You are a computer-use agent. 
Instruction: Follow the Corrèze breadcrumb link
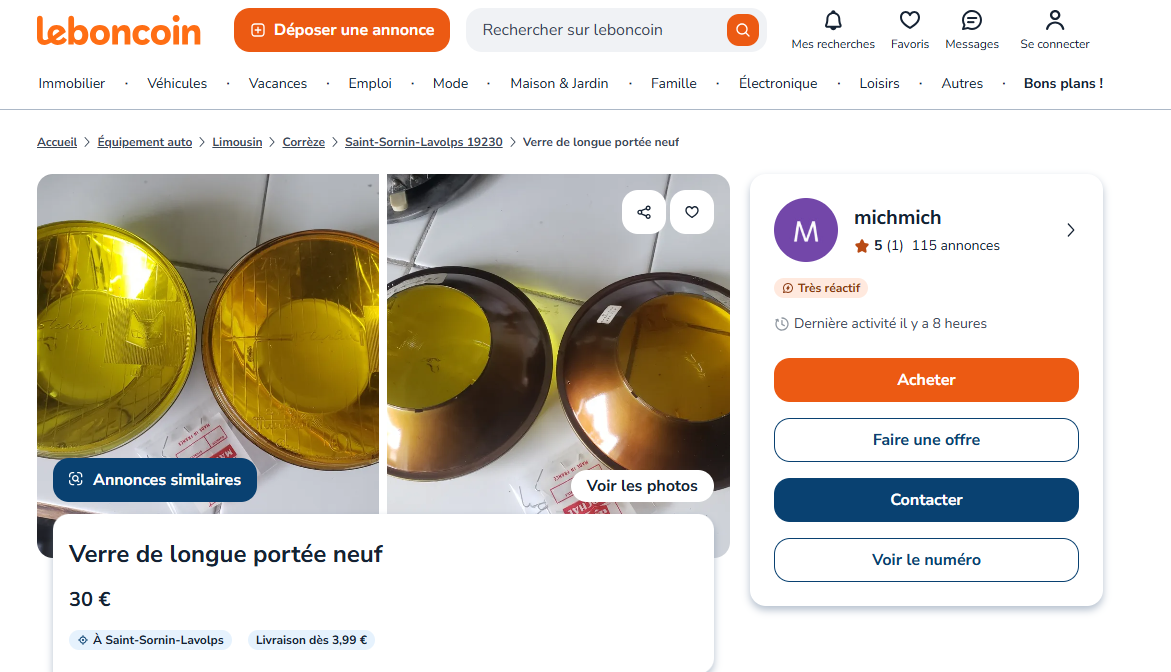coord(303,142)
